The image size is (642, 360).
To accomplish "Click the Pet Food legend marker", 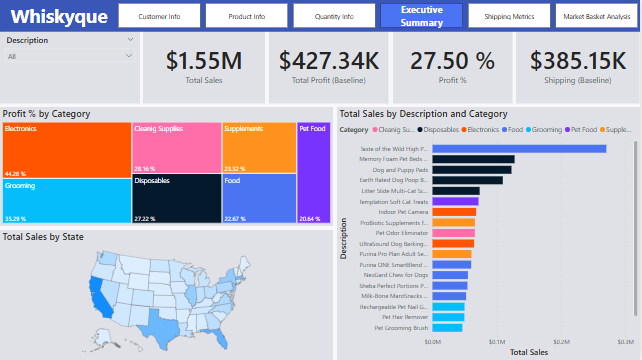I will [x=567, y=130].
